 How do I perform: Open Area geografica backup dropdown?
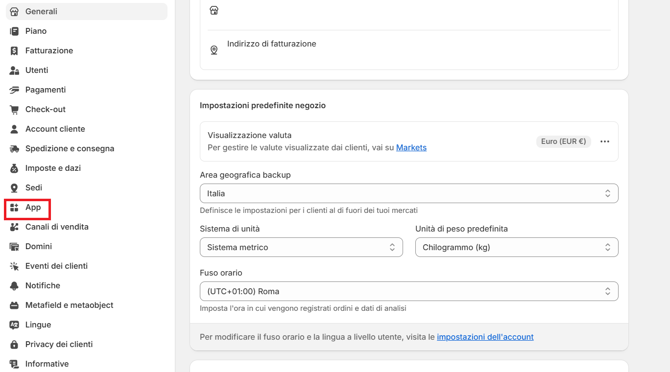pos(409,193)
